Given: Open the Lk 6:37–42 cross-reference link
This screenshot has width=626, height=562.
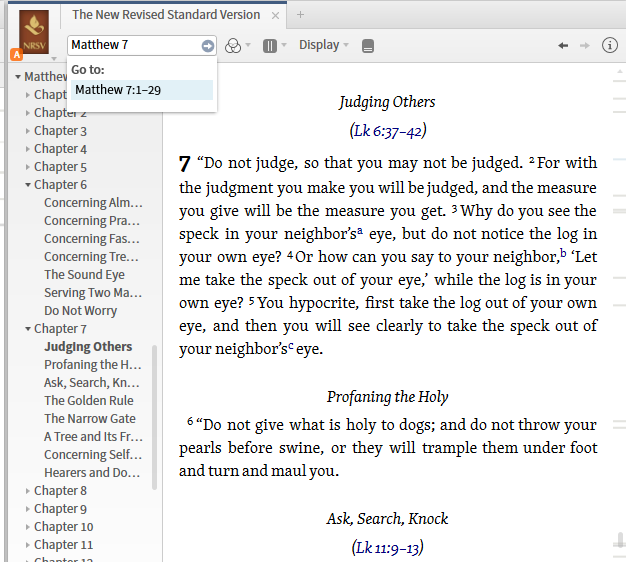Looking at the screenshot, I should (x=388, y=131).
